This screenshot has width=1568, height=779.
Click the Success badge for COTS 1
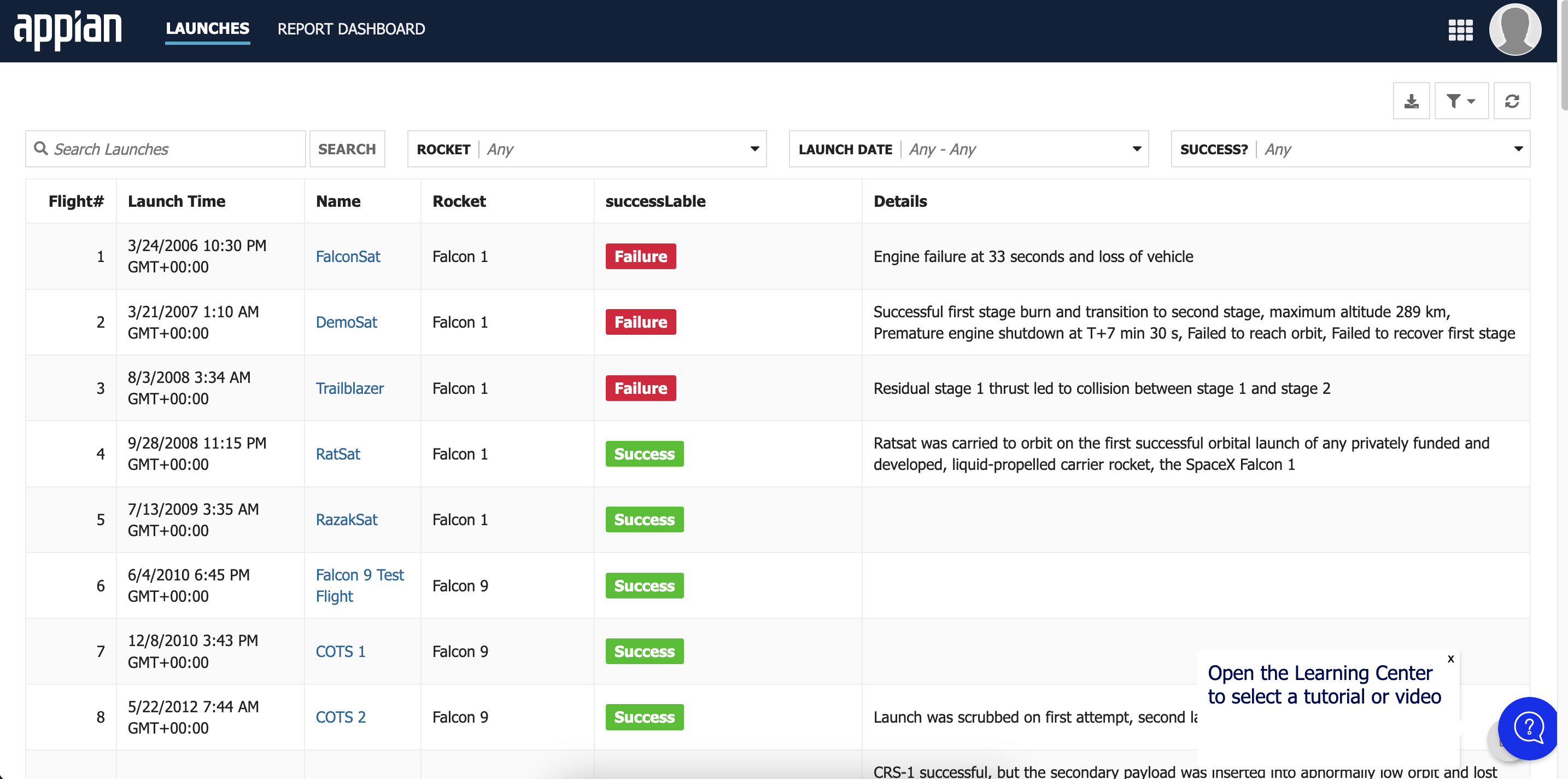645,651
